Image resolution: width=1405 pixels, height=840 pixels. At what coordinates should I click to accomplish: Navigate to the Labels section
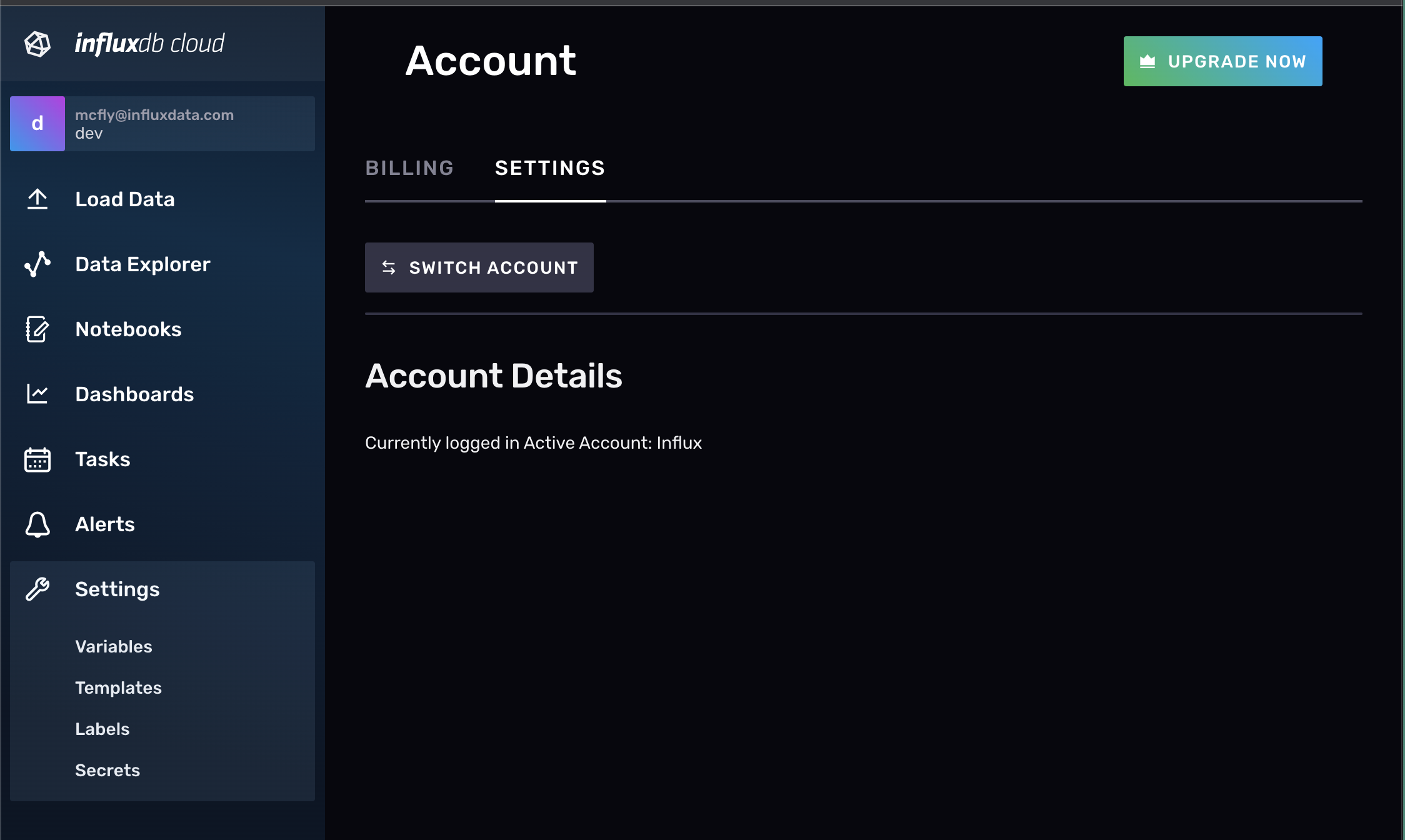click(102, 729)
